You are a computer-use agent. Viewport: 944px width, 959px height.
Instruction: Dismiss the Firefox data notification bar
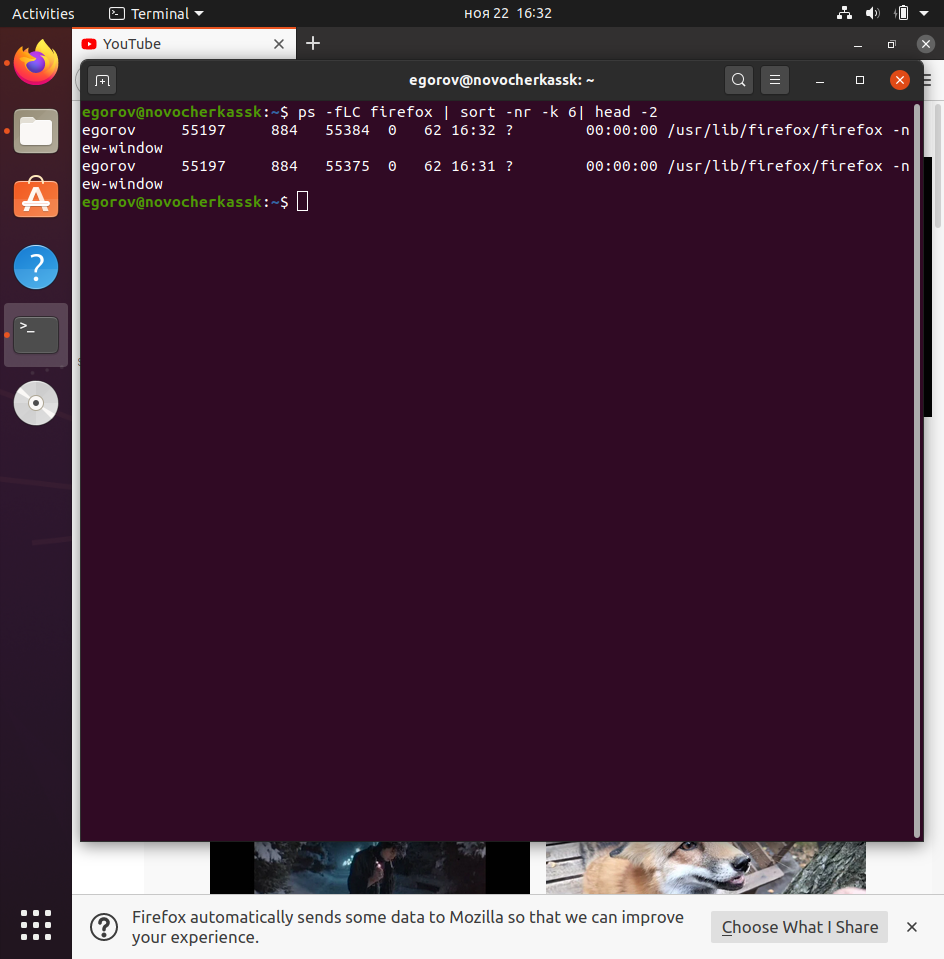(x=911, y=927)
